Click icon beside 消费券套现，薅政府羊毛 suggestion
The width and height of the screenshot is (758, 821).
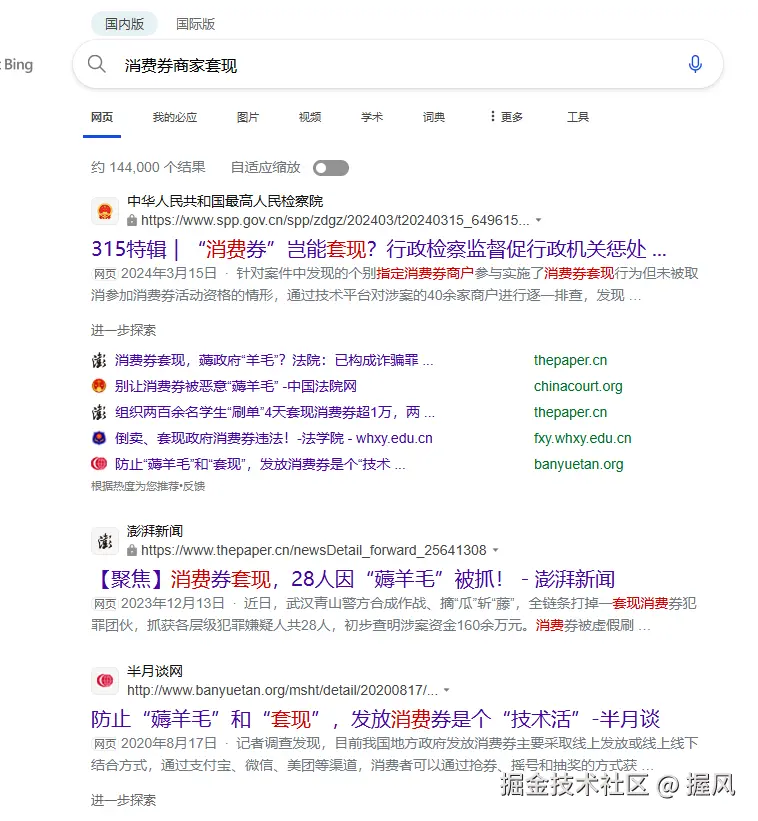pos(99,360)
